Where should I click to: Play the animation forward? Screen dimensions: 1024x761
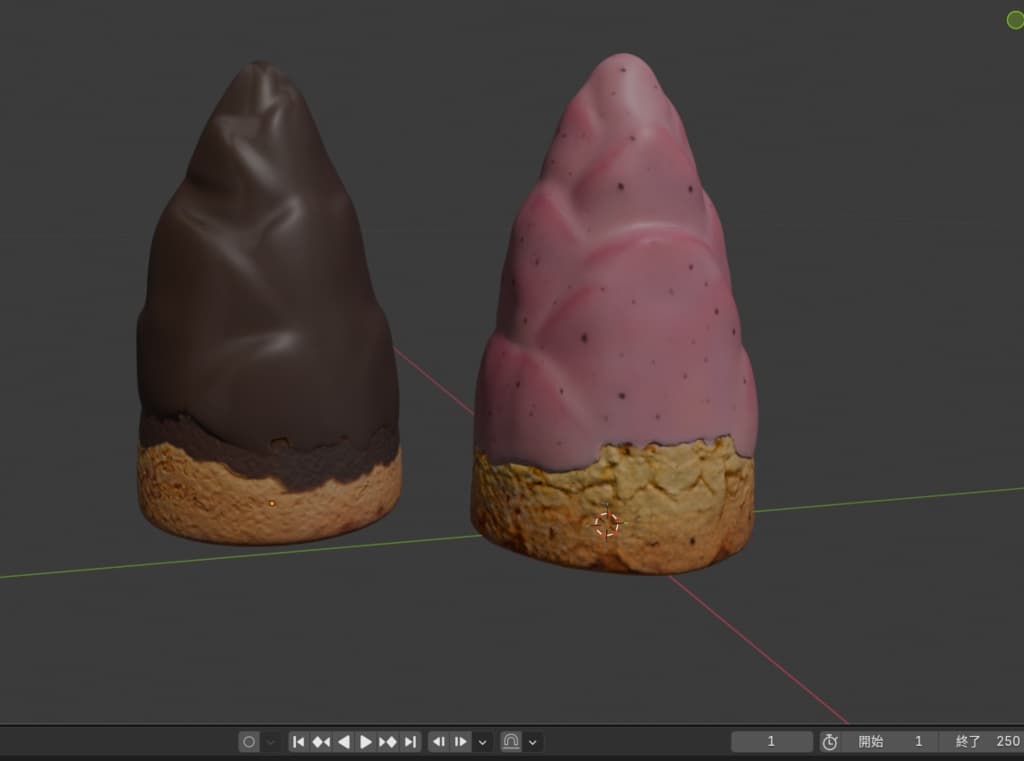pos(366,741)
